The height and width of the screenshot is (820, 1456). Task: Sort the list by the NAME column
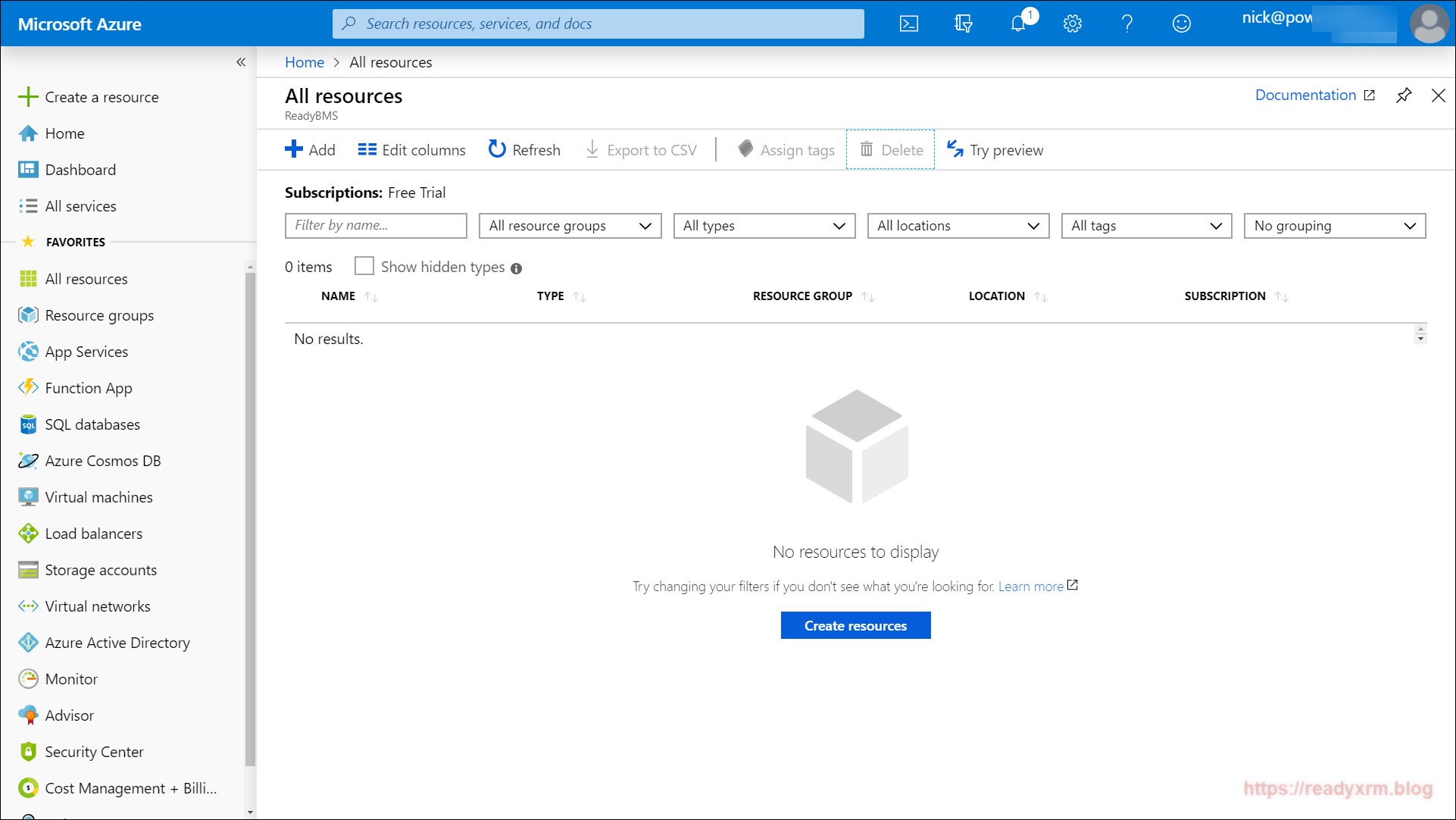click(339, 296)
